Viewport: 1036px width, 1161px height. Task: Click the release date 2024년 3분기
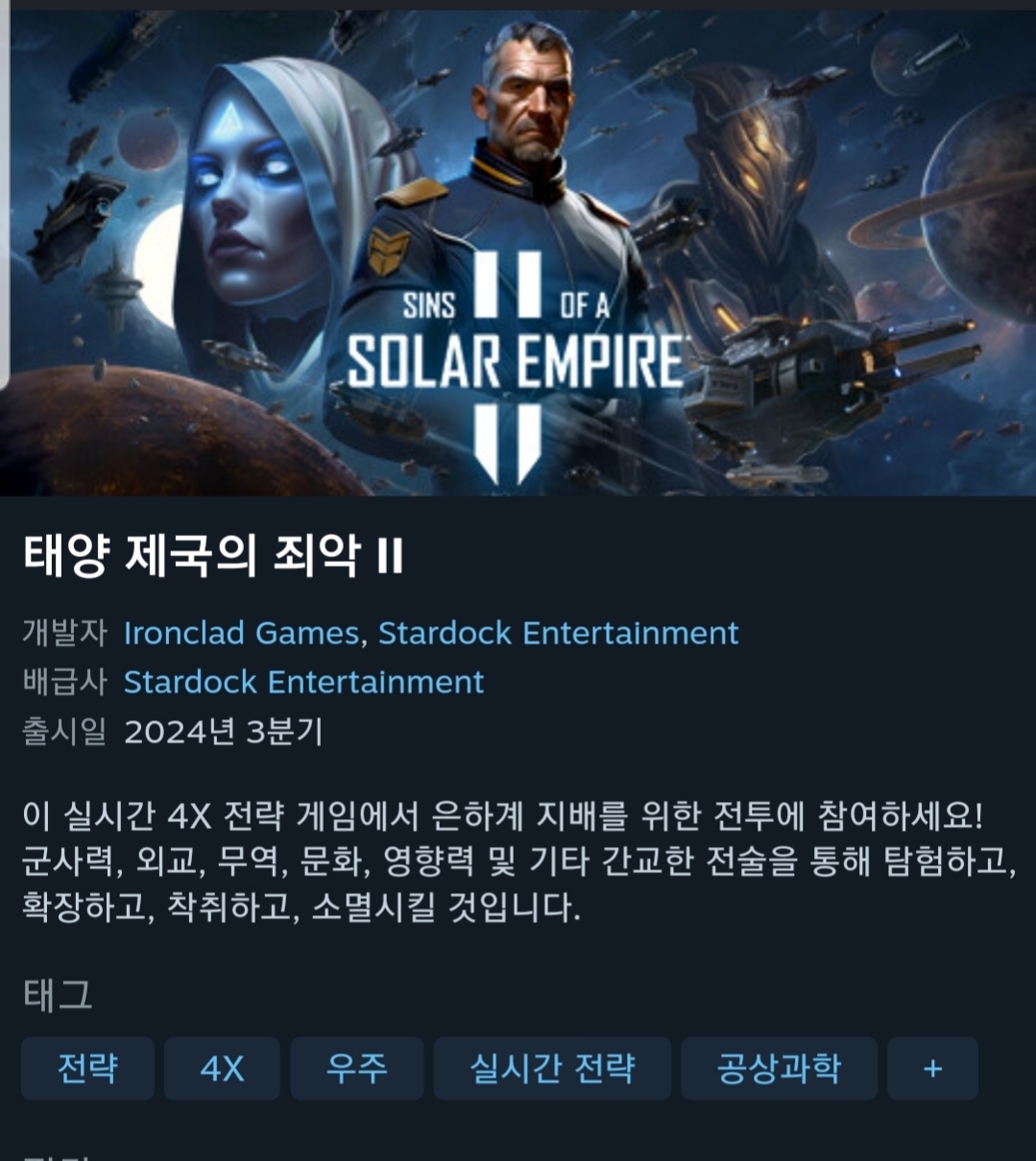click(x=224, y=732)
